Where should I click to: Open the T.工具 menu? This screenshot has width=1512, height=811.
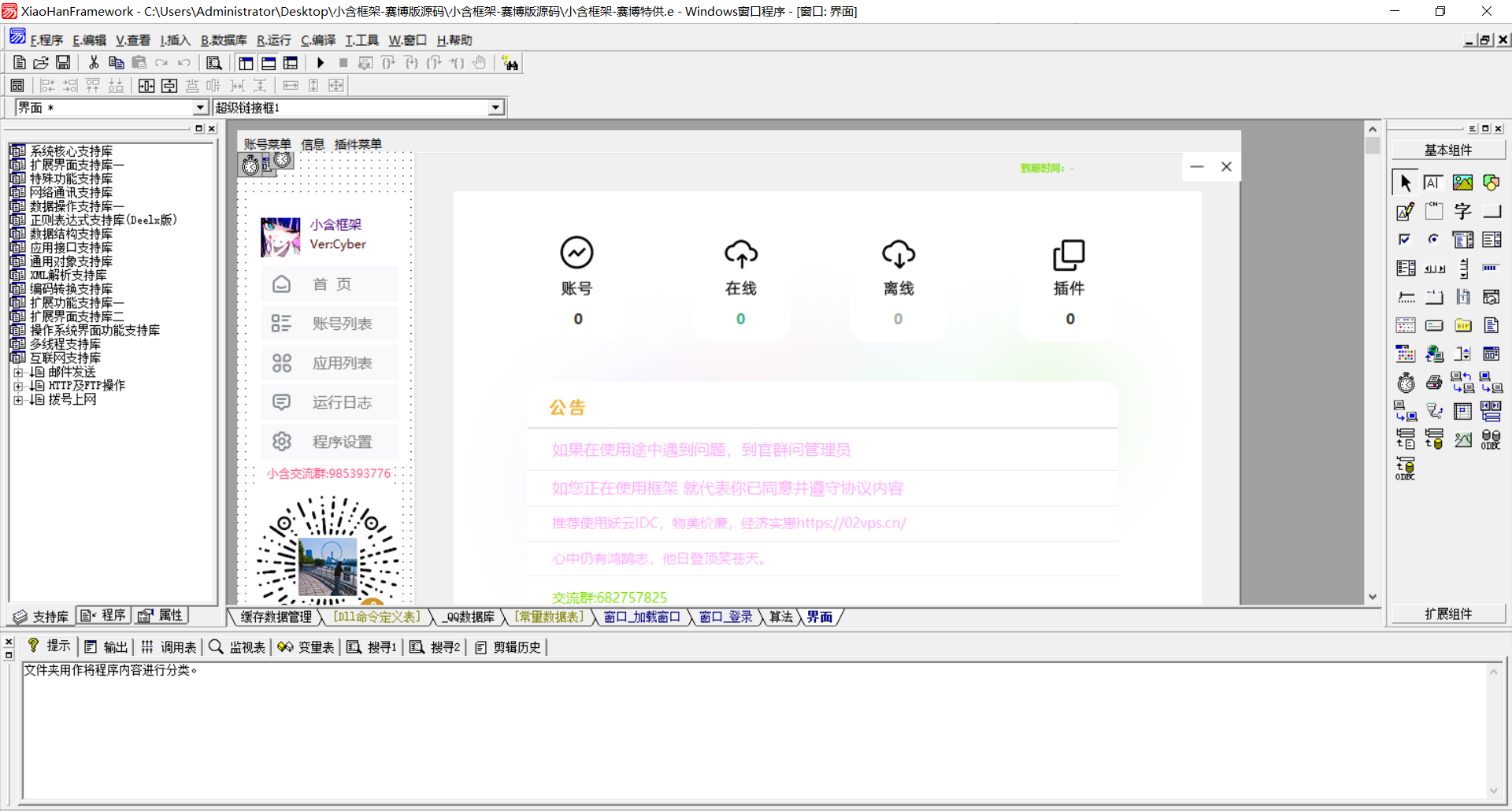[x=361, y=40]
